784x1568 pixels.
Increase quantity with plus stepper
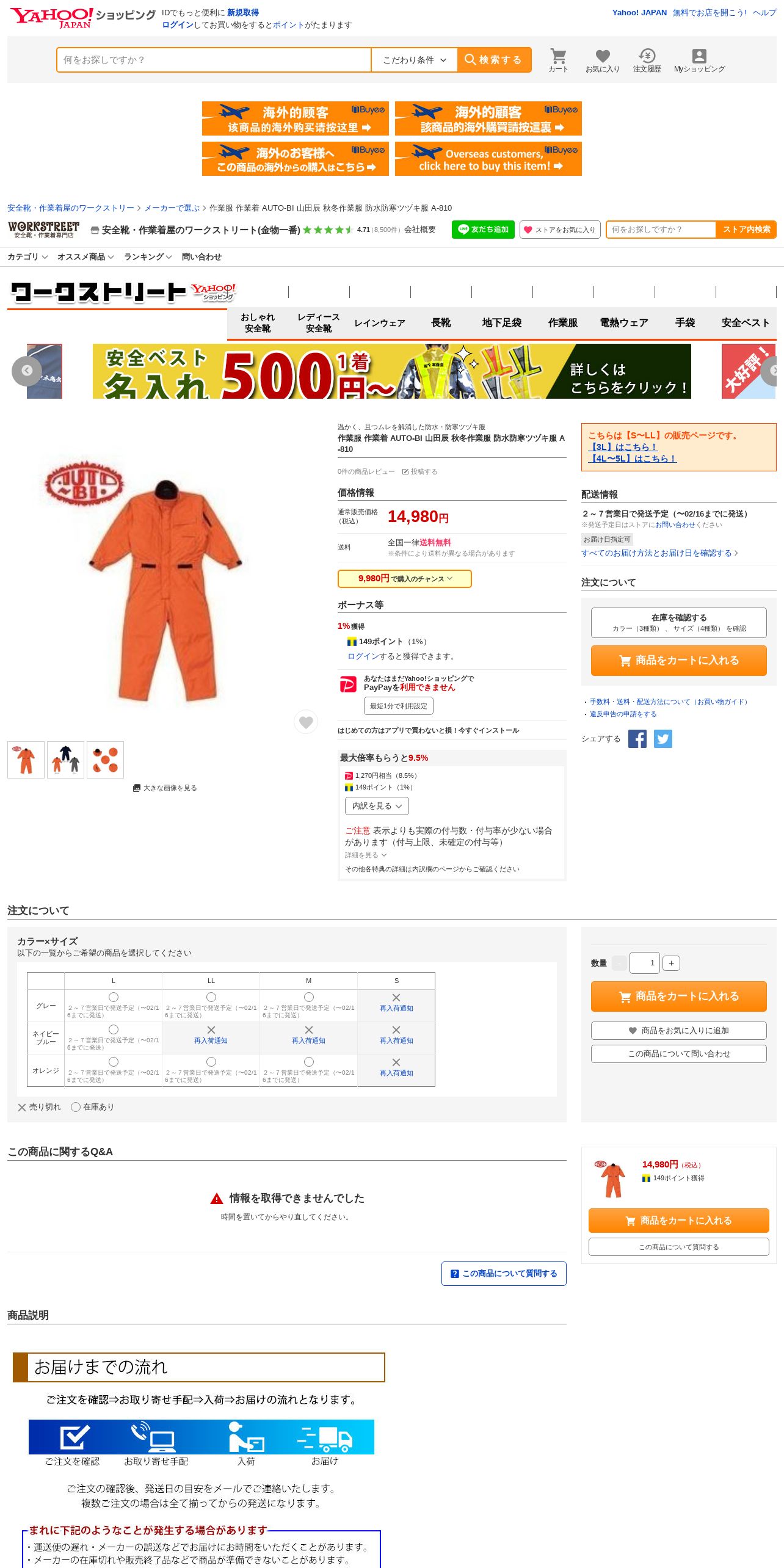pyautogui.click(x=671, y=963)
